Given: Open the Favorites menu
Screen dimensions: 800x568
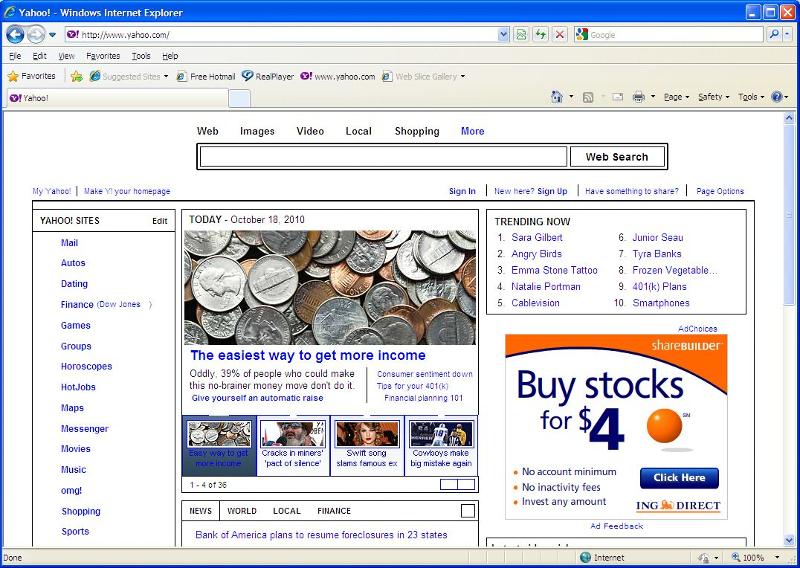Looking at the screenshot, I should click(x=103, y=56).
